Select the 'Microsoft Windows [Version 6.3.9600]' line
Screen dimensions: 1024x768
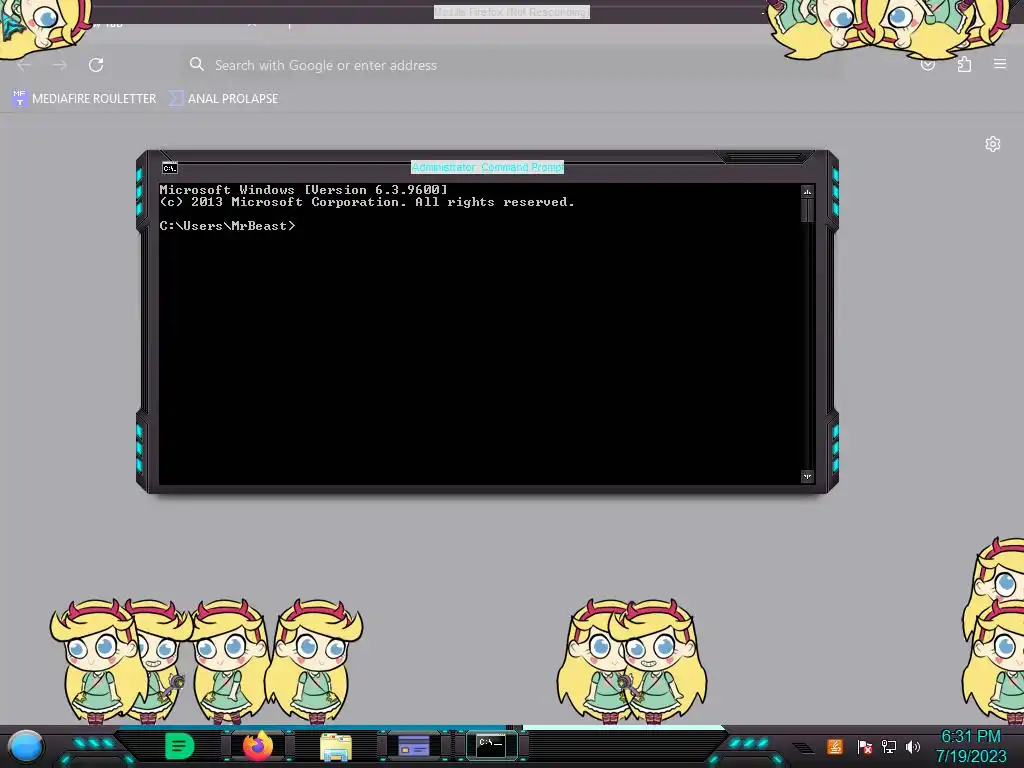pyautogui.click(x=304, y=189)
